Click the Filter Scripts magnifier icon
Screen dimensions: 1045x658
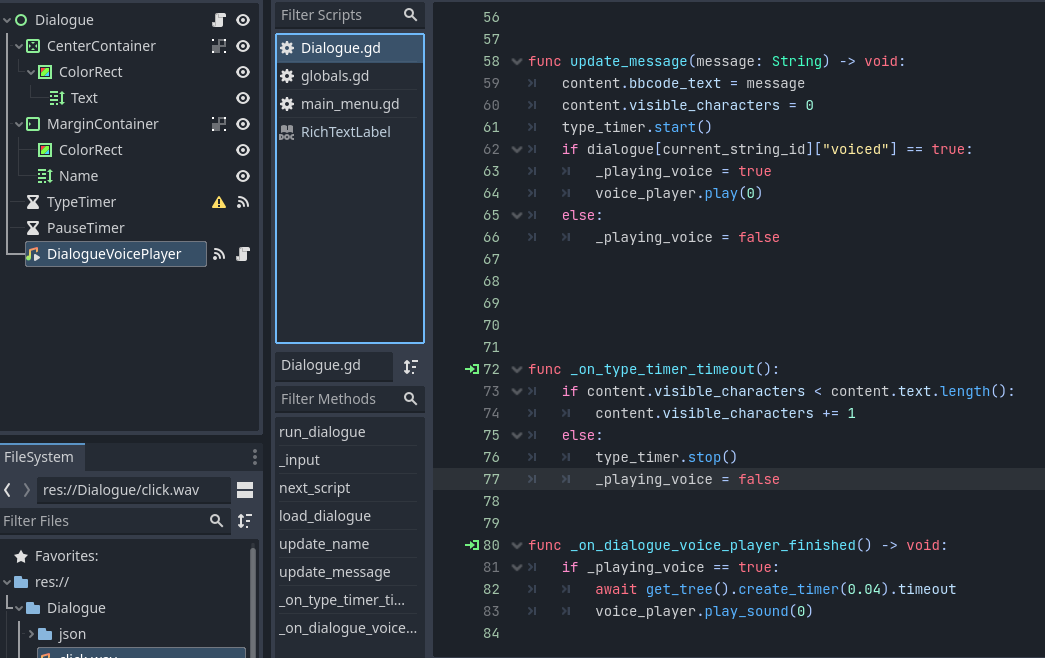click(x=411, y=15)
